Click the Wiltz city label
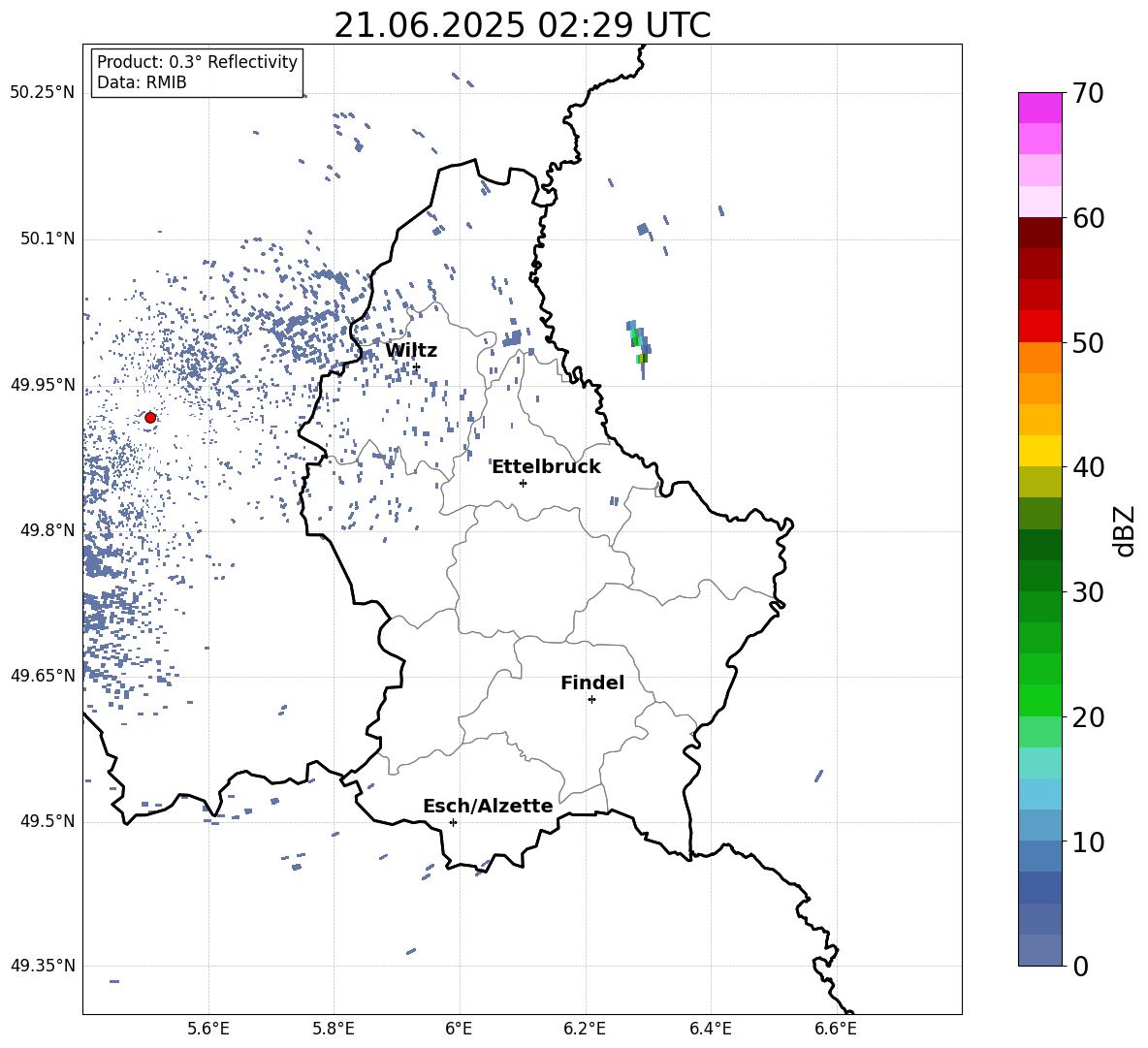 411,351
